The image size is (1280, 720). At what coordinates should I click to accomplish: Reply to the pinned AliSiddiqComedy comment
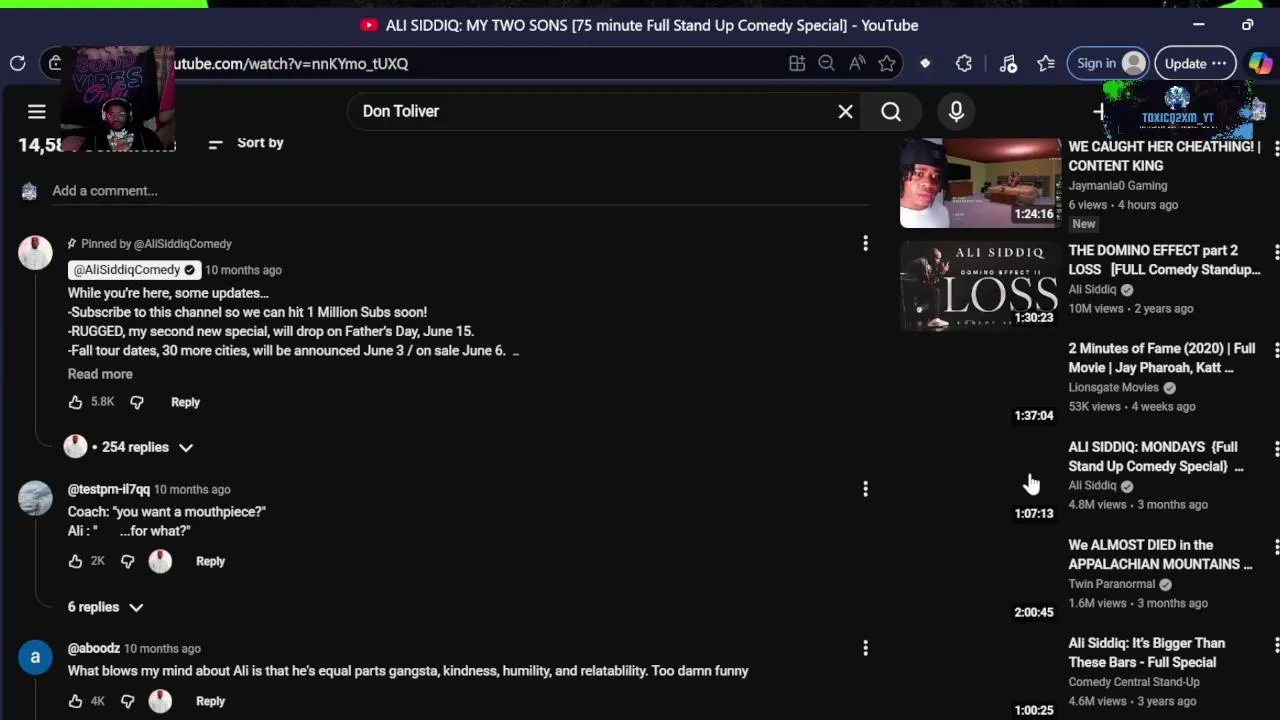click(x=185, y=402)
